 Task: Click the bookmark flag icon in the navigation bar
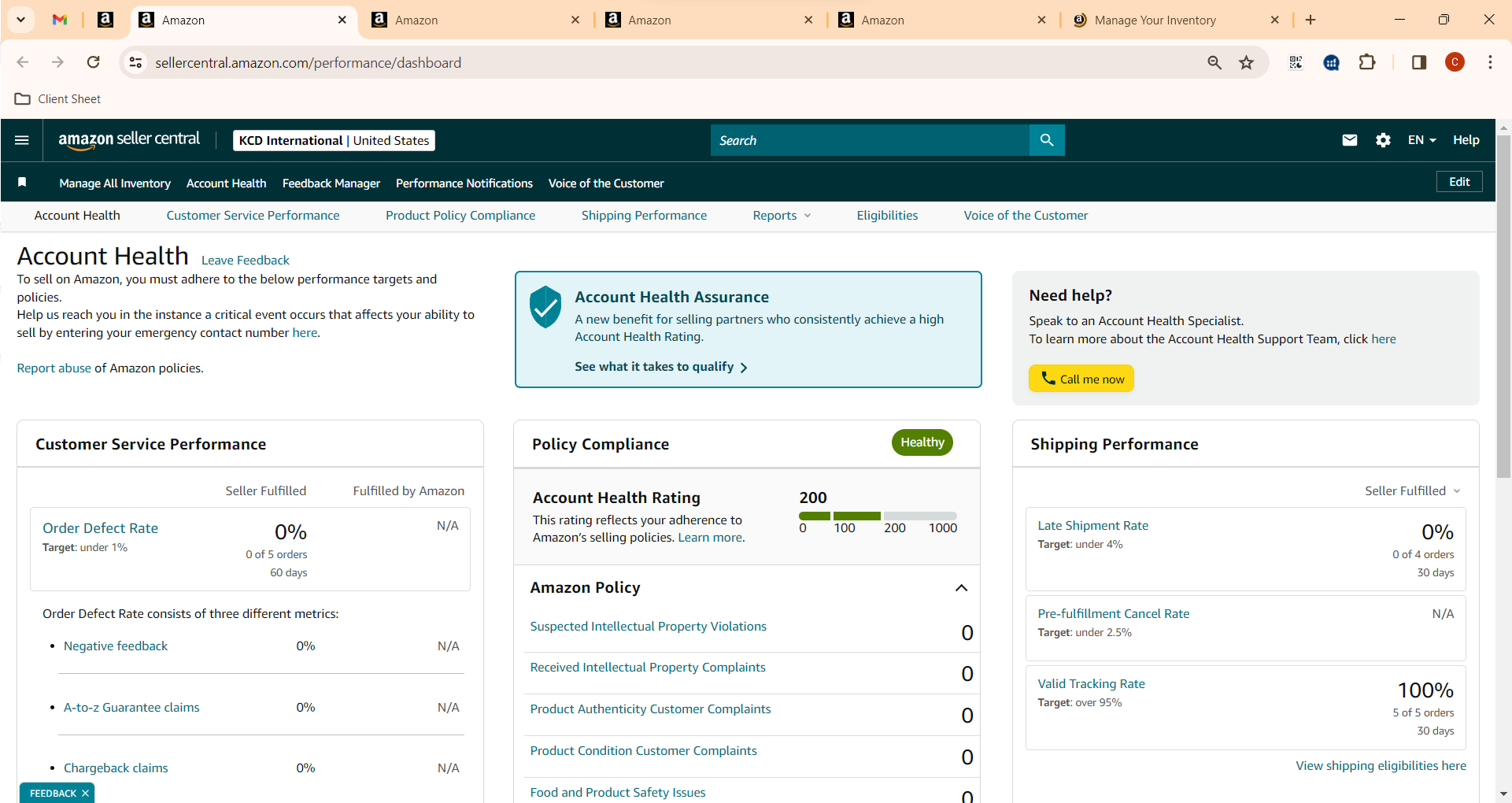click(x=22, y=183)
